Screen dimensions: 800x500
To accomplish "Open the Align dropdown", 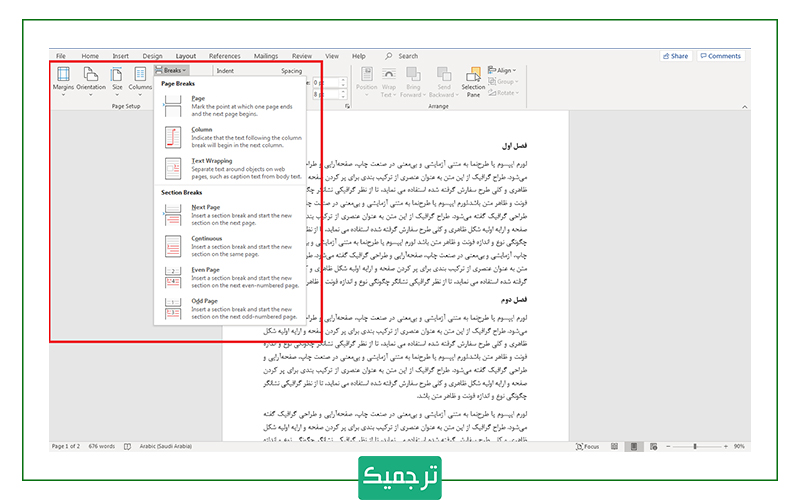I will [x=502, y=70].
